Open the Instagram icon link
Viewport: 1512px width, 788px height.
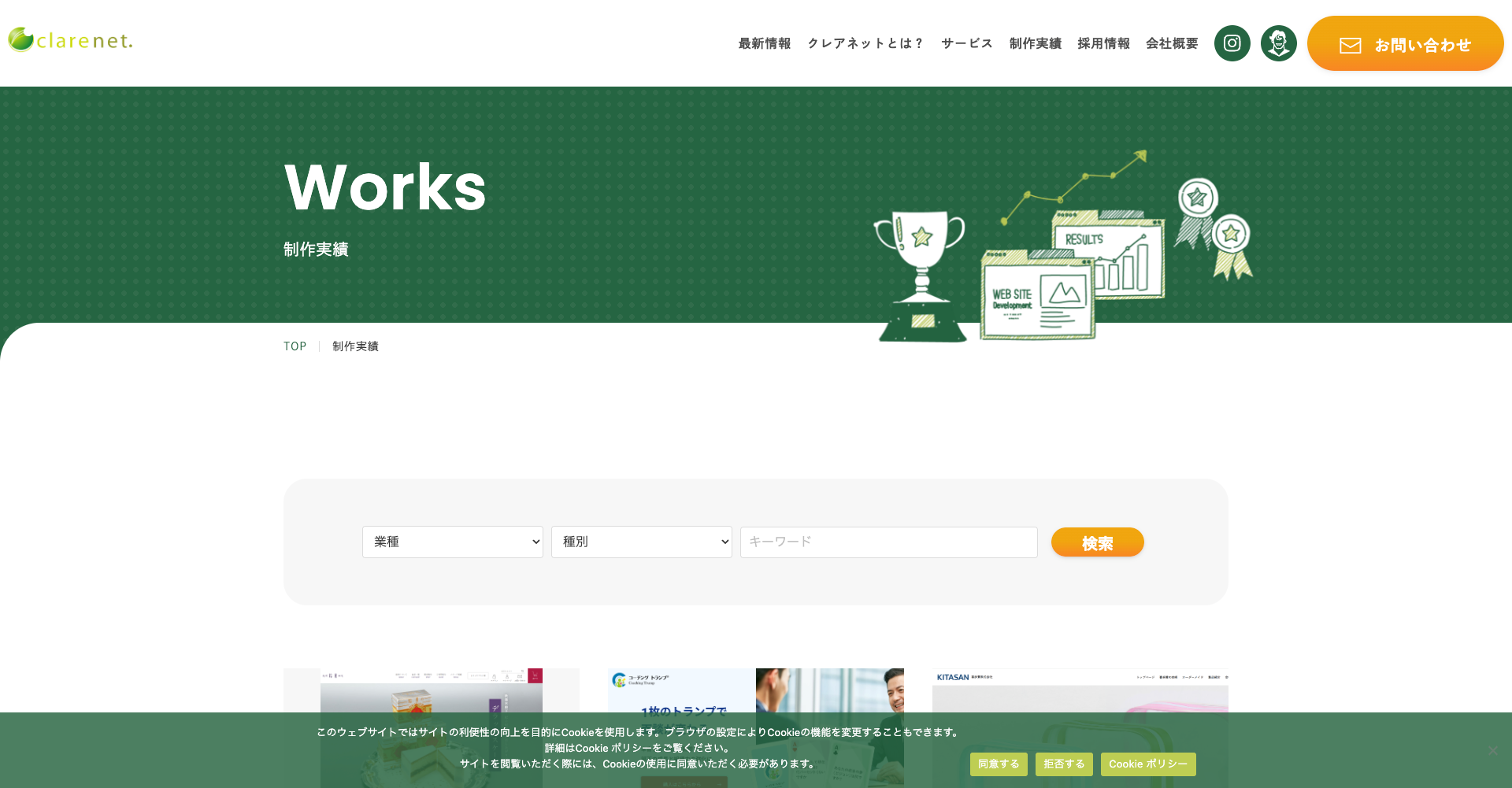pyautogui.click(x=1232, y=43)
